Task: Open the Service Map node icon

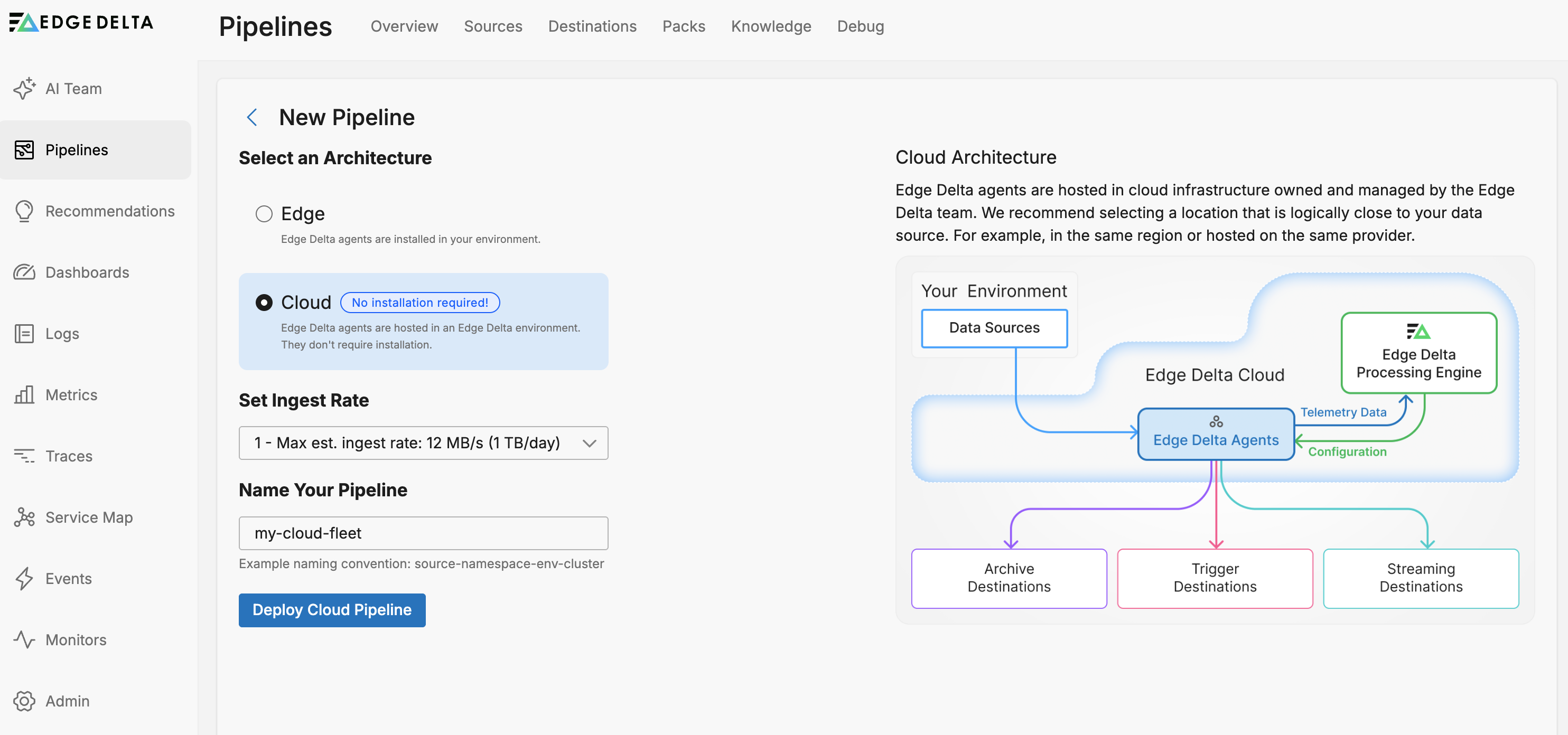Action: click(x=24, y=517)
